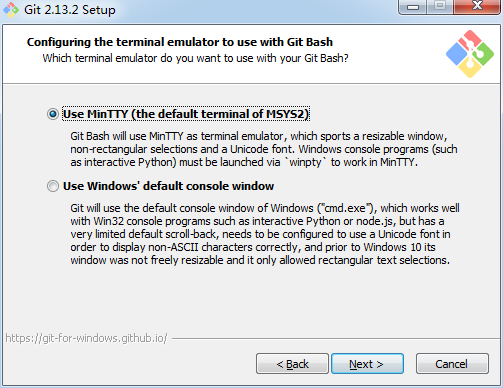Click the 'Configuring the terminal emulator' heading

point(180,42)
